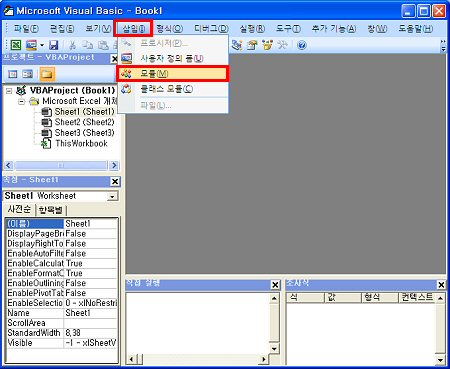The width and height of the screenshot is (450, 369).
Task: Click the View Code icon in project panel
Action: (x=13, y=74)
